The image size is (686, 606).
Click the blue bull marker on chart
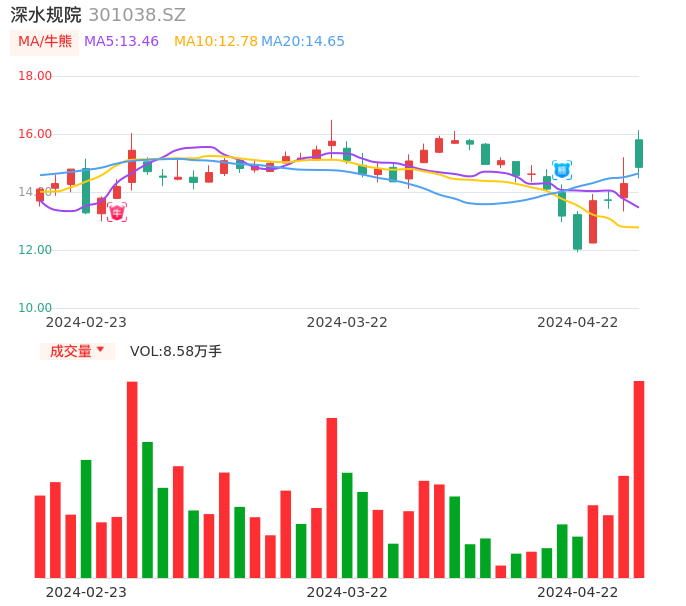pyautogui.click(x=562, y=170)
